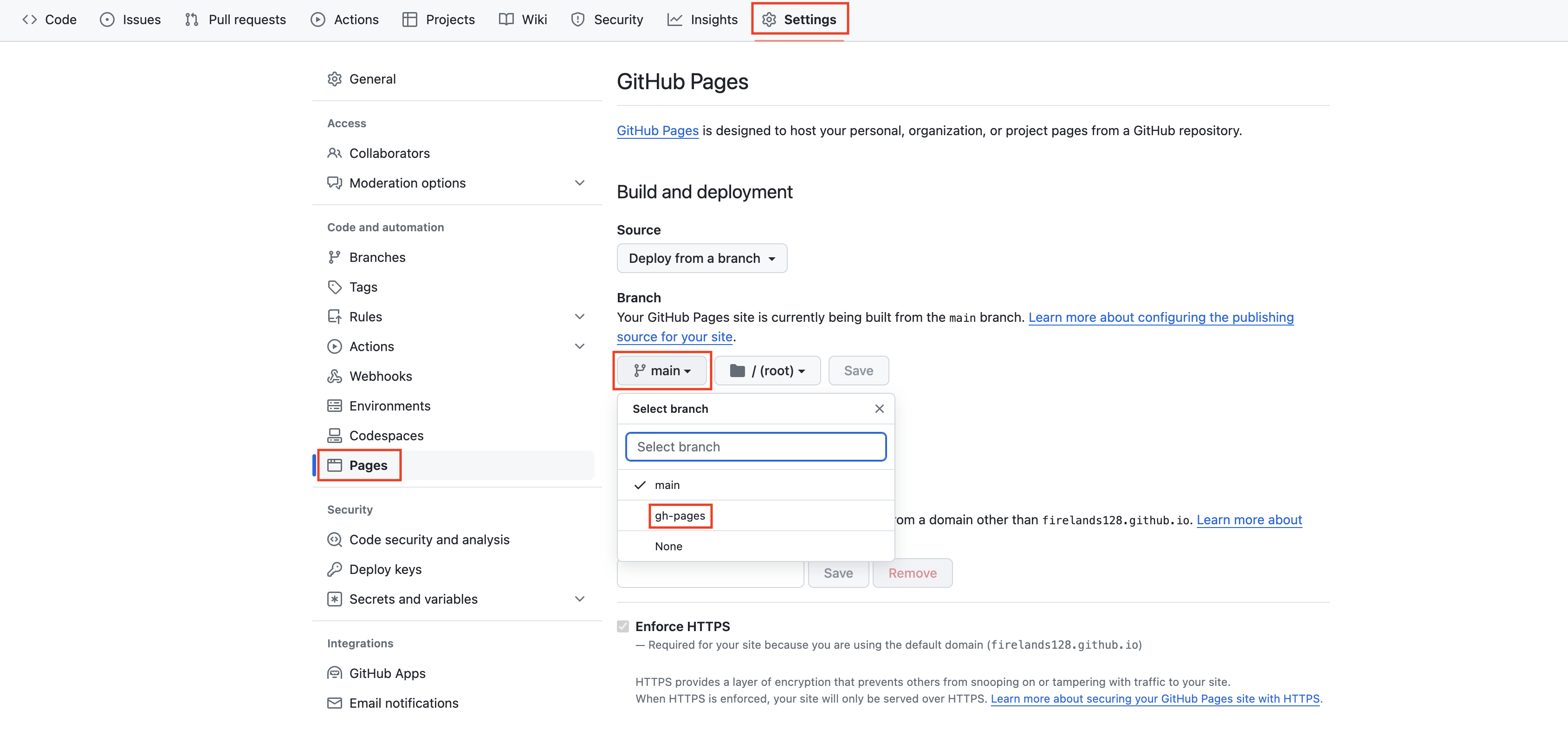Open Codespaces settings

453,437
